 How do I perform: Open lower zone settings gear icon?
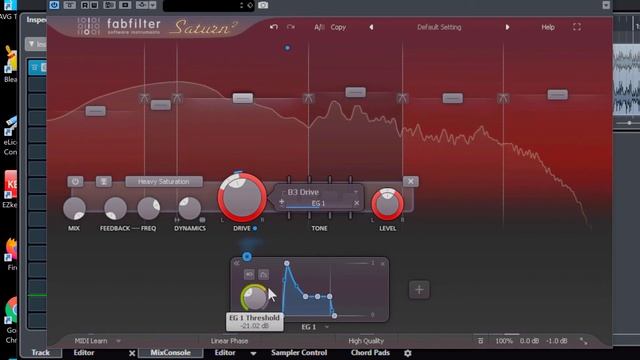[x=408, y=353]
